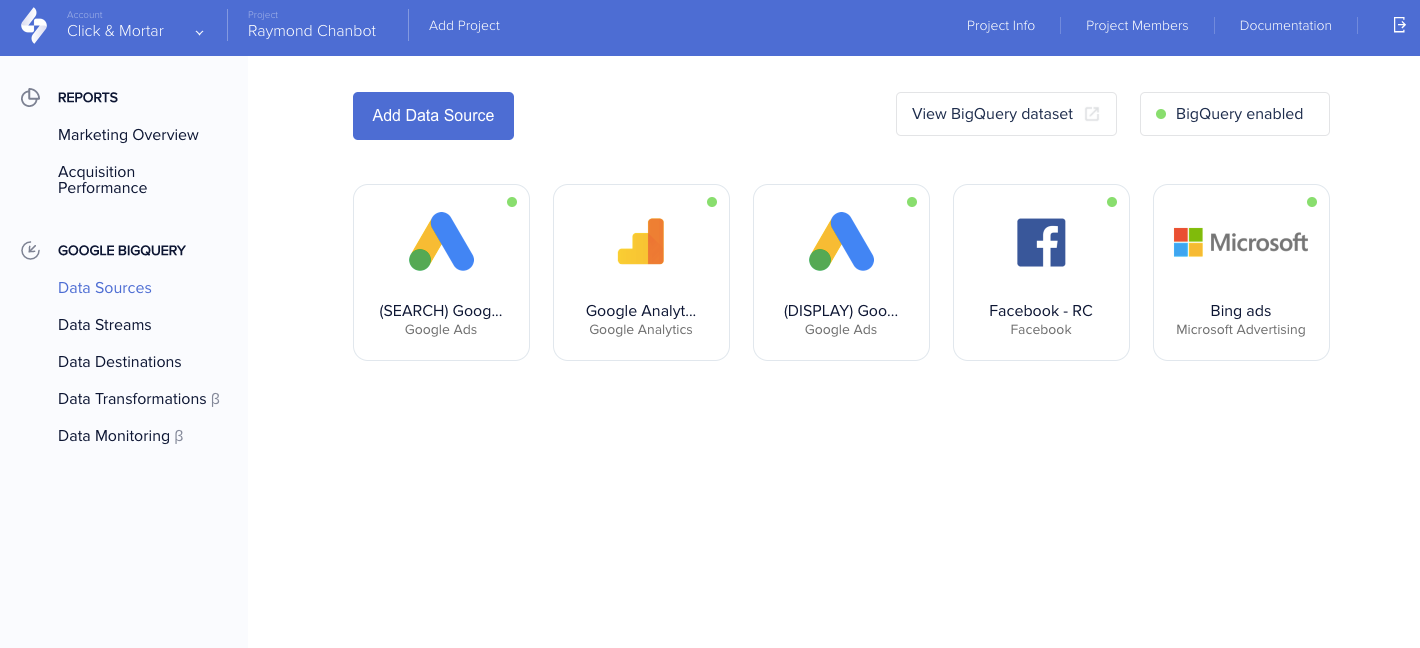
Task: Click the (SEARCH) Goog... card title
Action: [441, 311]
